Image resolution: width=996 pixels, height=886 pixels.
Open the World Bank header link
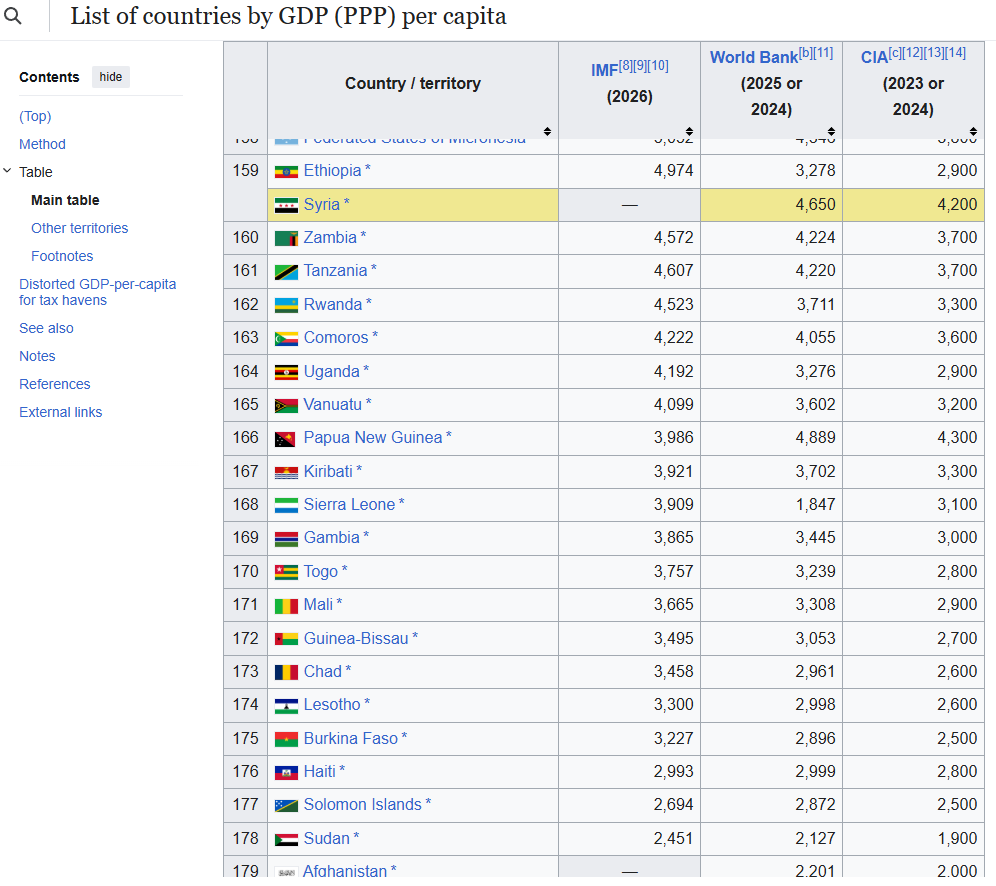click(x=753, y=57)
